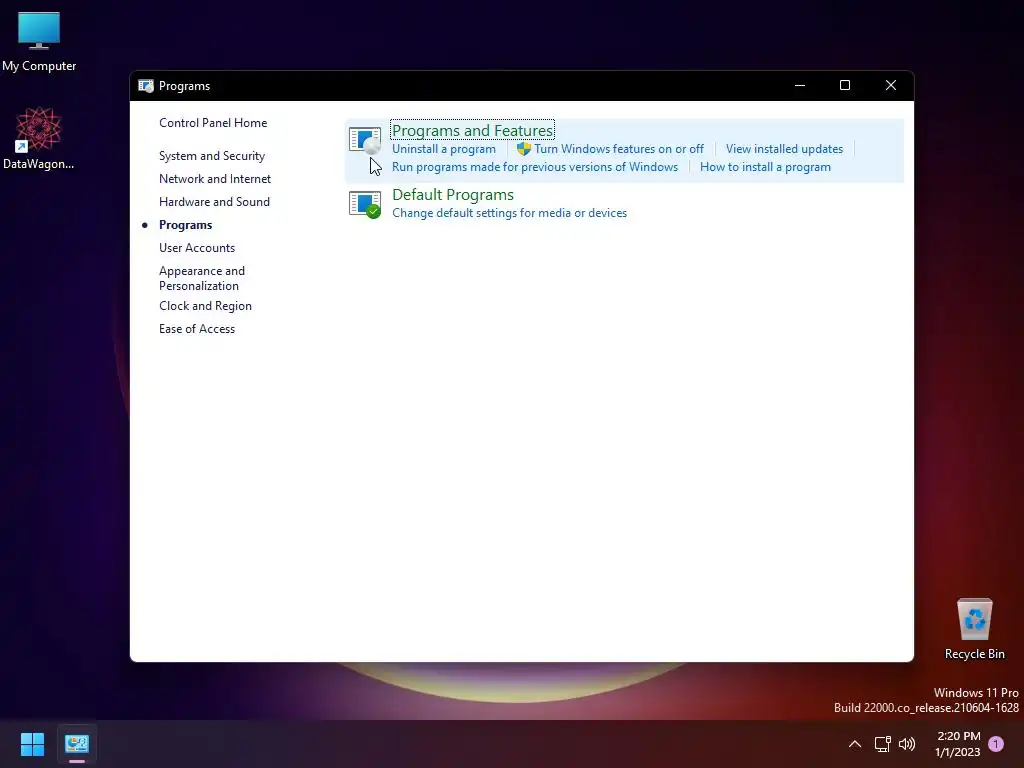
Task: Maximize the Programs window
Action: click(x=844, y=86)
